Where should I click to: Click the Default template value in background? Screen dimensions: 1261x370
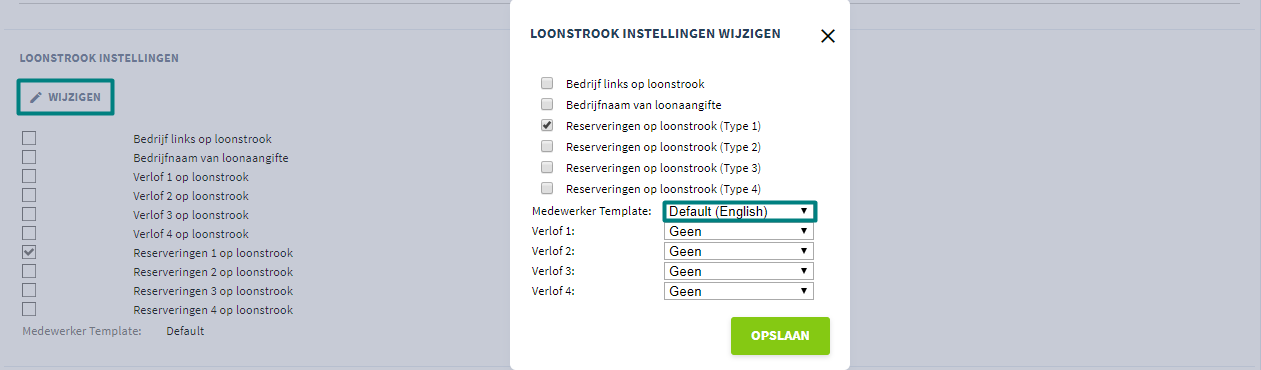click(x=185, y=331)
